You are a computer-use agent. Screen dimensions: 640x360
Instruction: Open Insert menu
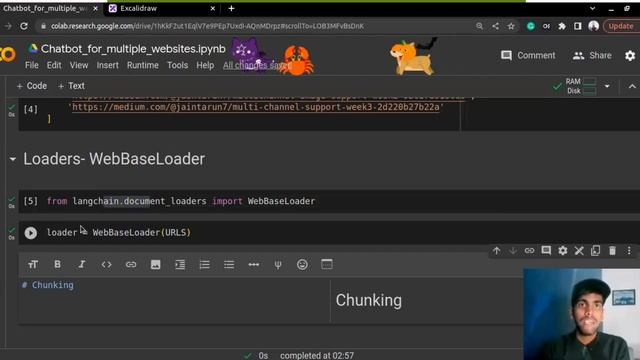(x=107, y=65)
